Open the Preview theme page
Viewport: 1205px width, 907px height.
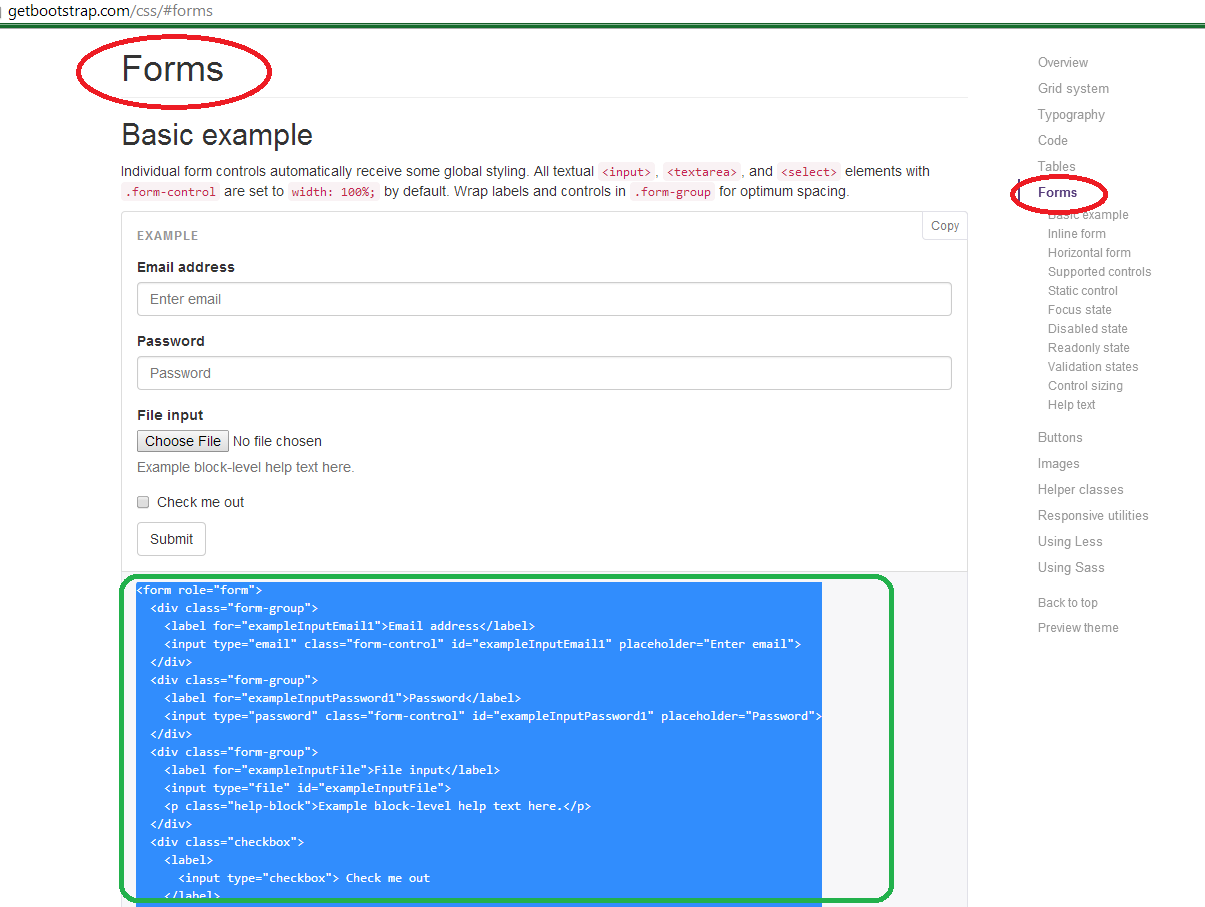[x=1078, y=627]
